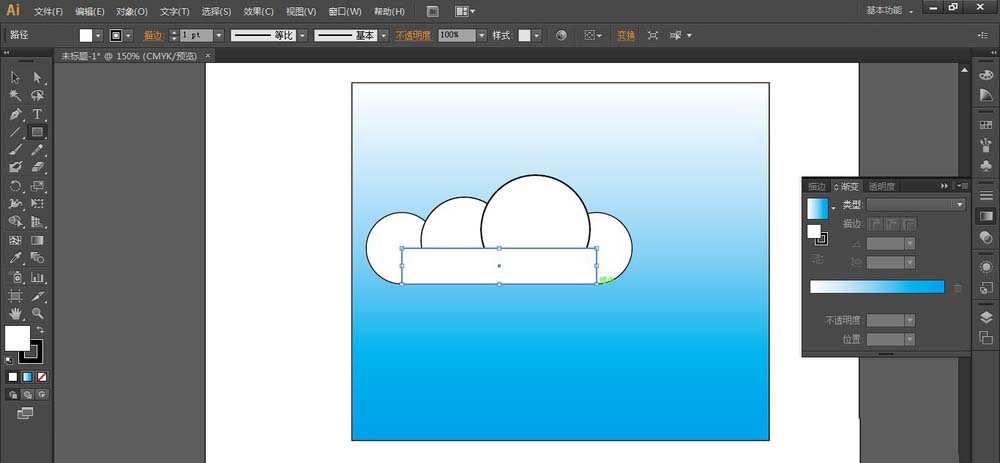Enable Draw Normal mode

coord(13,395)
